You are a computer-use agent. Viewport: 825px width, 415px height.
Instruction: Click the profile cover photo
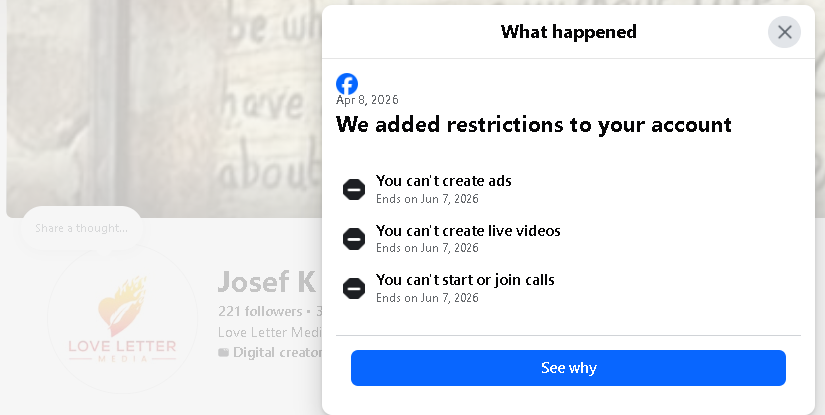[x=160, y=100]
